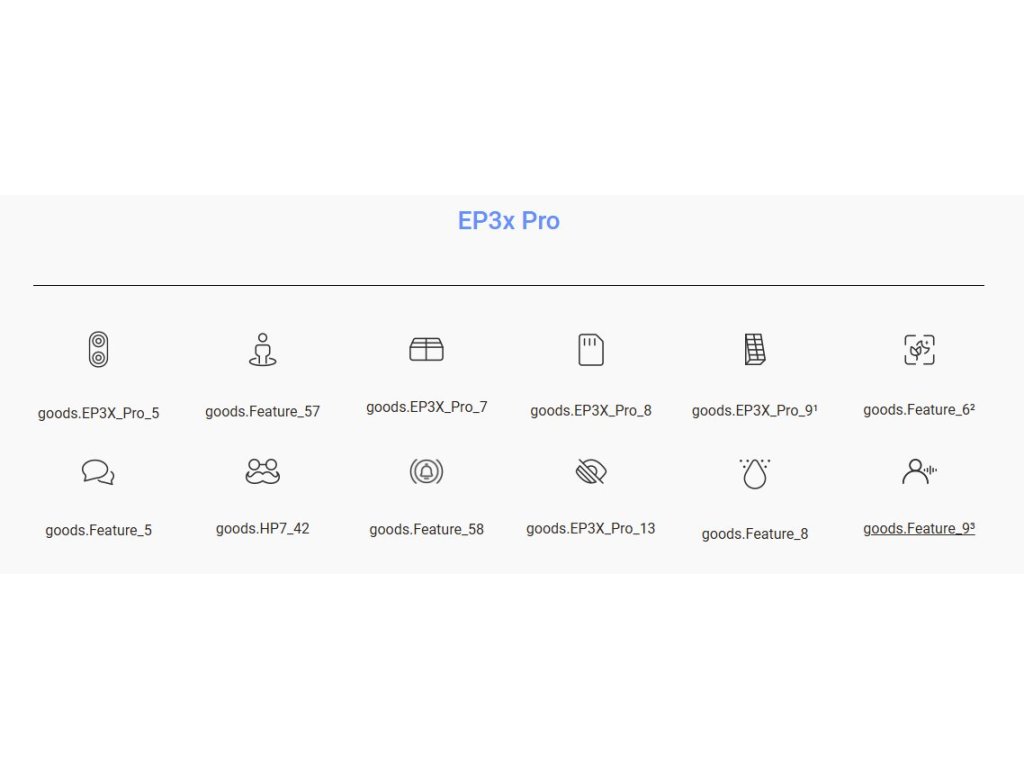
Task: Click the package box icon
Action: point(426,349)
